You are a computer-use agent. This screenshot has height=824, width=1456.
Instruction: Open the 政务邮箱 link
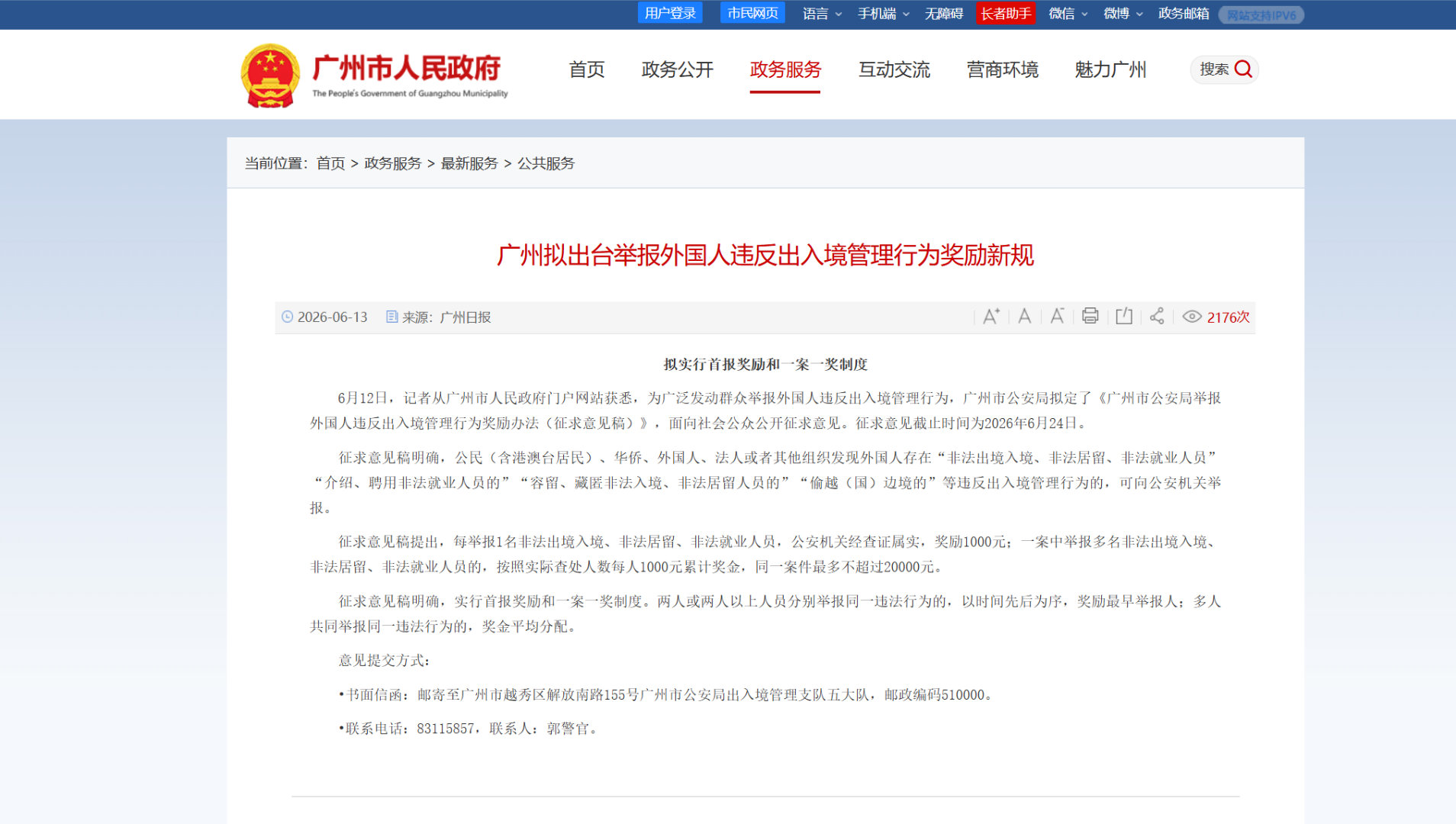click(1184, 14)
